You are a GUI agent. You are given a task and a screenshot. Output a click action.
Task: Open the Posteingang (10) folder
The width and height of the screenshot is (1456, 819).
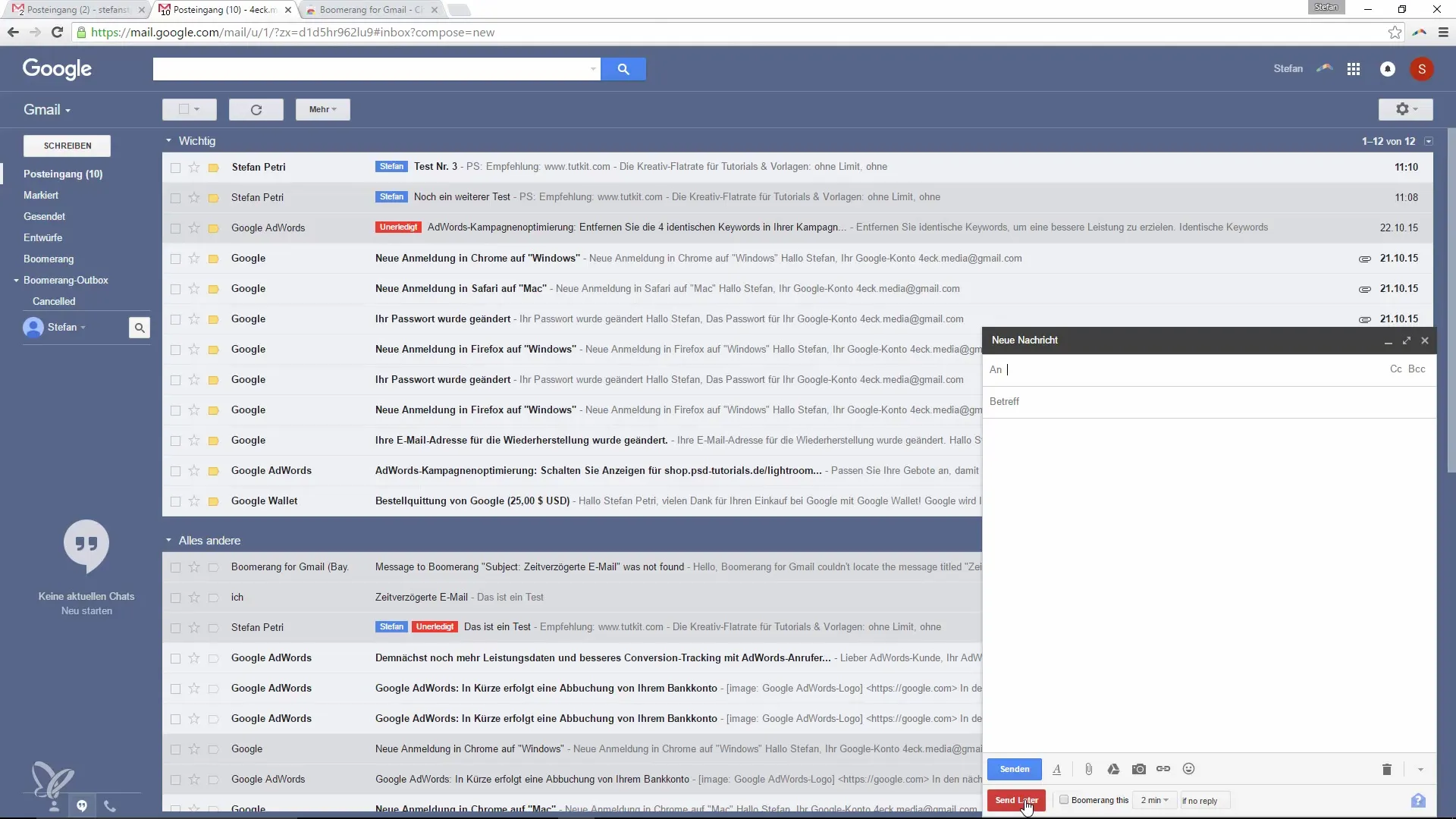pos(63,174)
